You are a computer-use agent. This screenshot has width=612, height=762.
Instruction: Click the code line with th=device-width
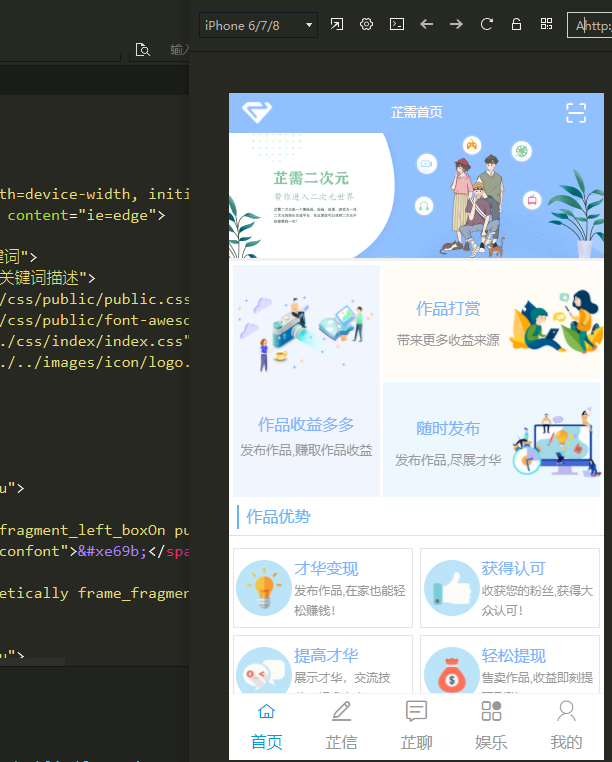pos(95,194)
